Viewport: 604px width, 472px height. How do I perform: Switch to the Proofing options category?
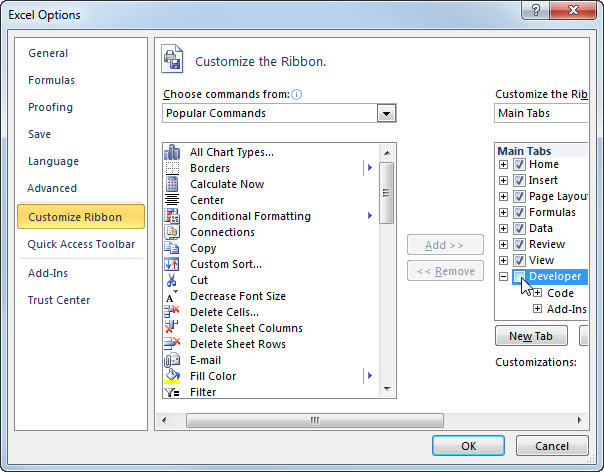(50, 107)
